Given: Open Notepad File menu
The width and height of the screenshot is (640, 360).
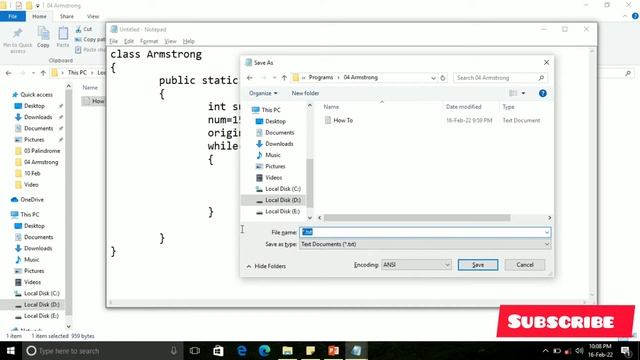Looking at the screenshot, I should tap(113, 41).
